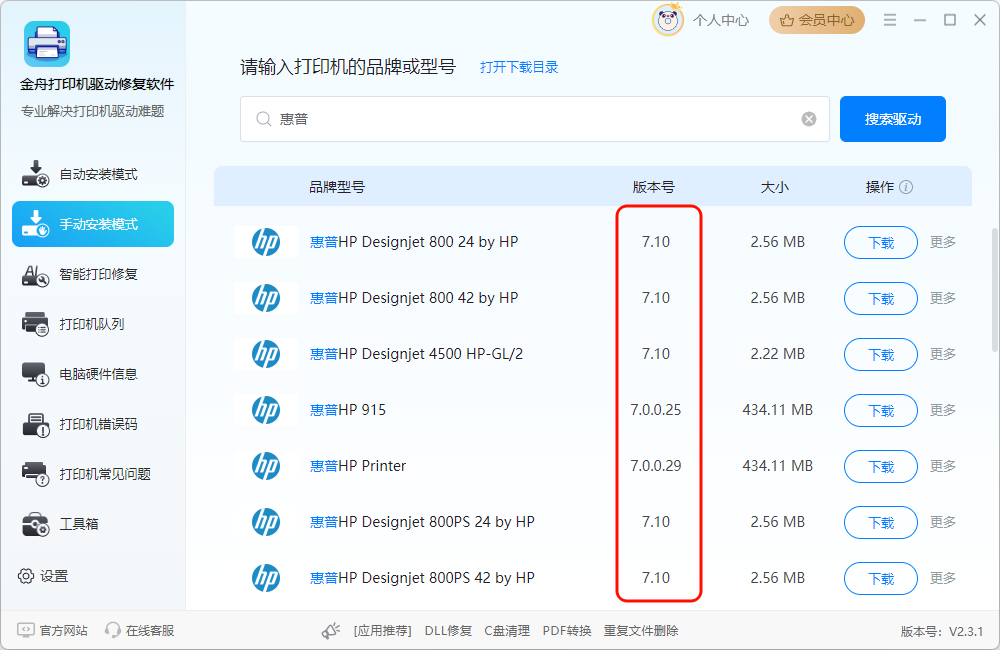Open 会员中心 button
The image size is (1000, 650).
coord(817,20)
